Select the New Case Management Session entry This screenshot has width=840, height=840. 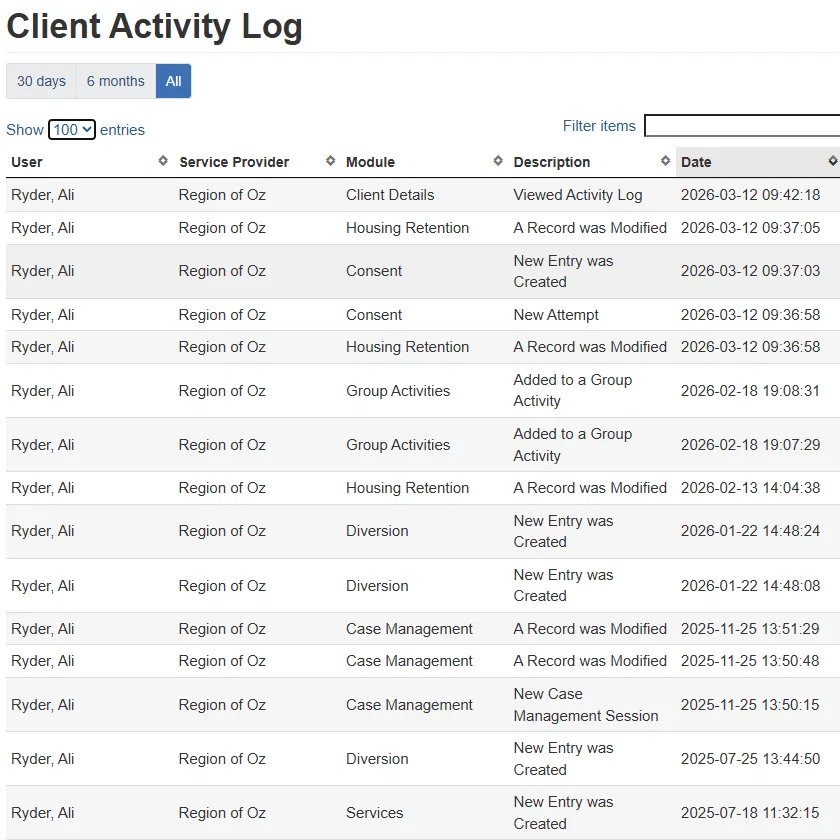pyautogui.click(x=585, y=705)
